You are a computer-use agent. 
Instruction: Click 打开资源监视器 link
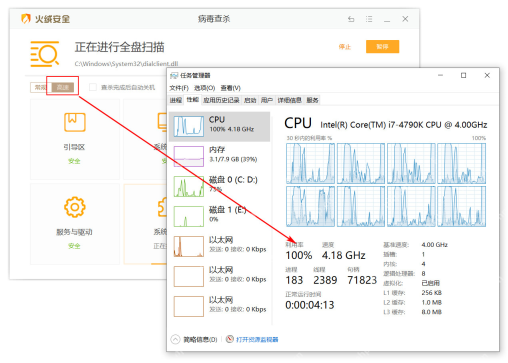257,340
